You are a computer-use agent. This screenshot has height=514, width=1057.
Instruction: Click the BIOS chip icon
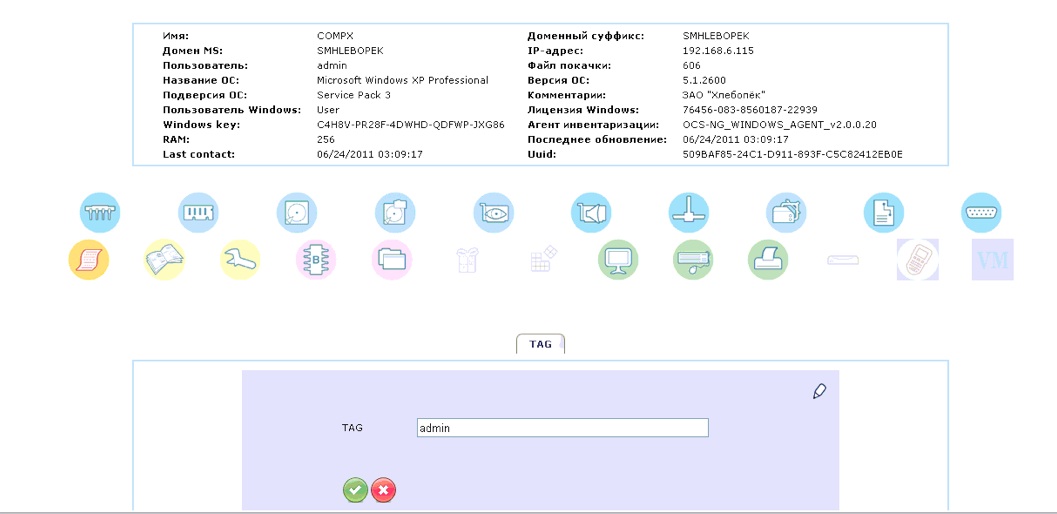(316, 260)
